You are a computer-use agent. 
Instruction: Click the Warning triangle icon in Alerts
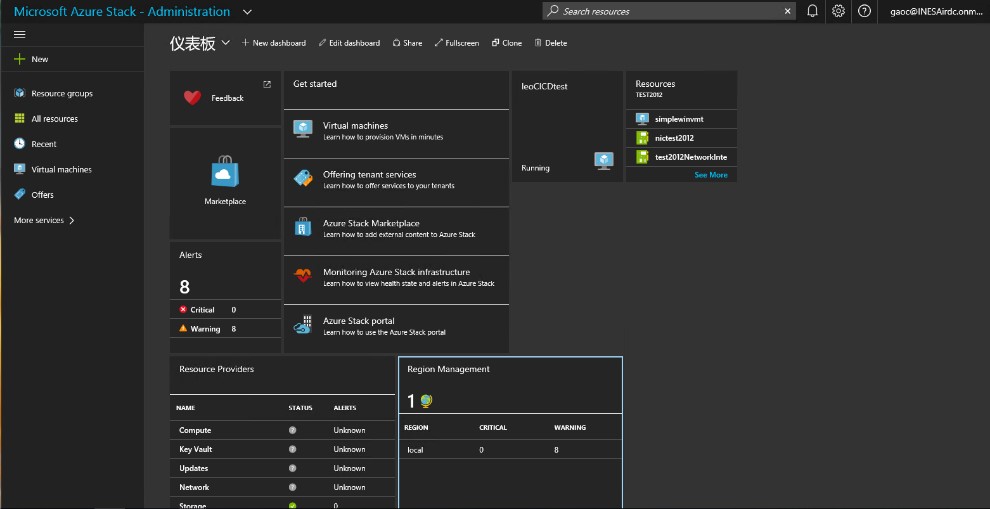[x=183, y=328]
